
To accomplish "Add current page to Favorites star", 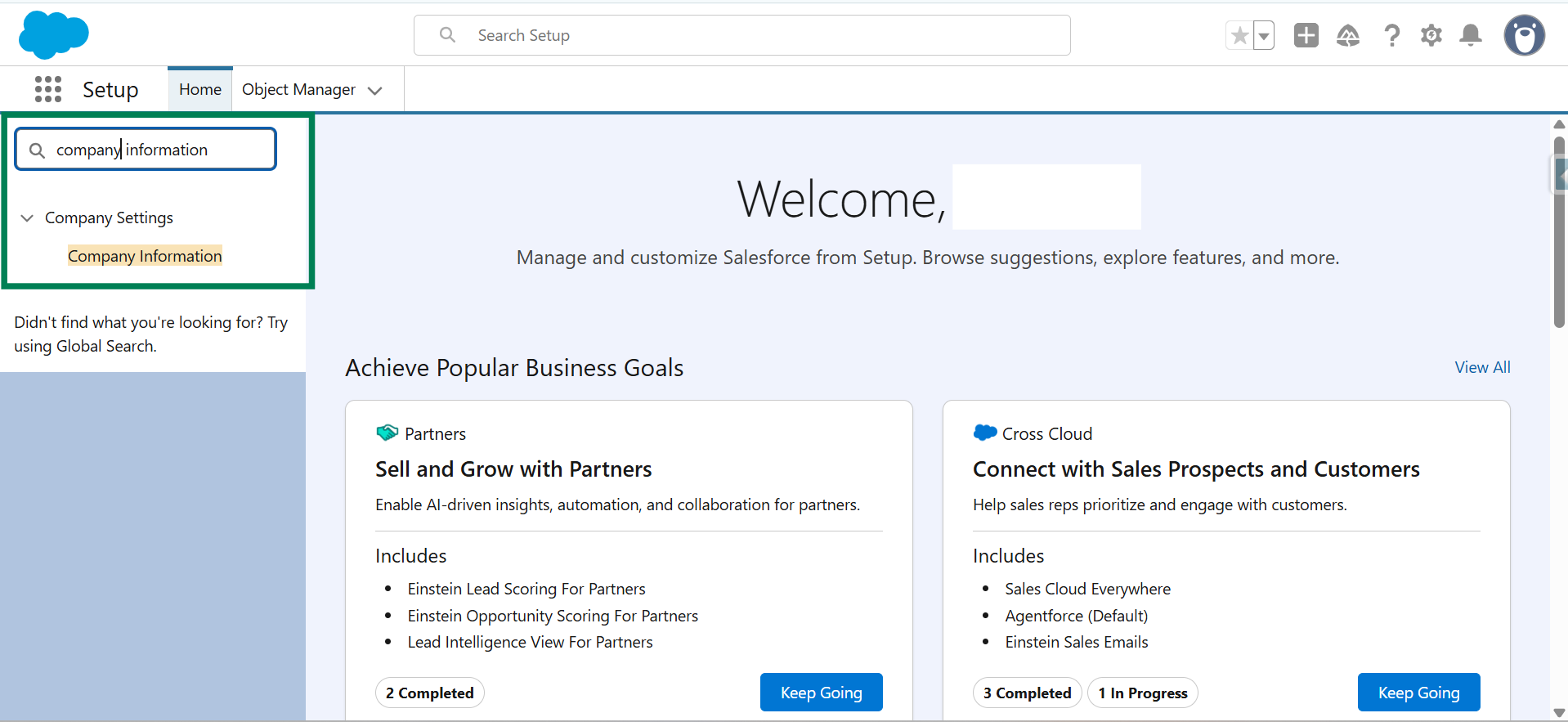I will click(x=1239, y=35).
